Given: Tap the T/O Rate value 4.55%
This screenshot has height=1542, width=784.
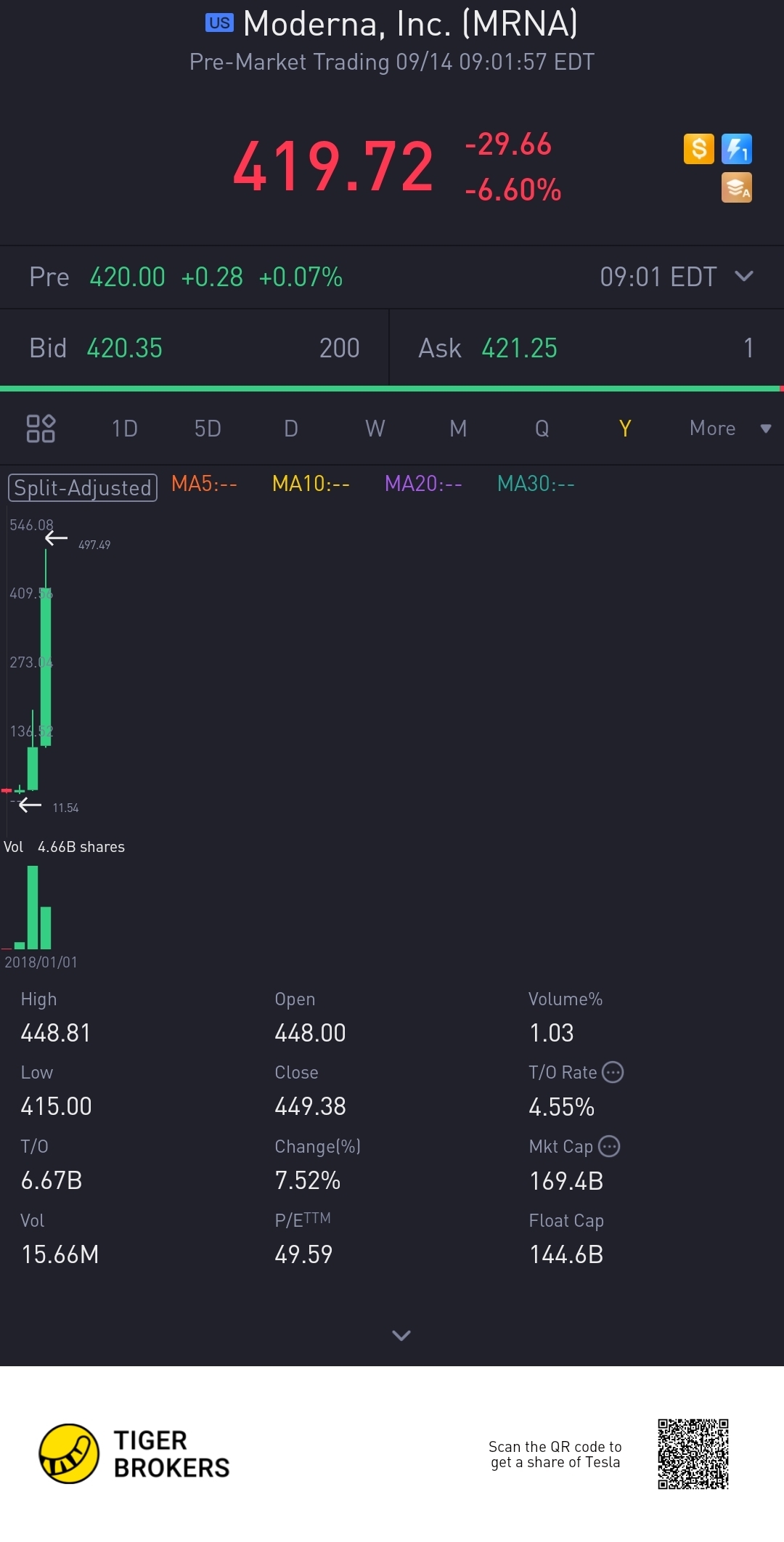Looking at the screenshot, I should pyautogui.click(x=562, y=1107).
